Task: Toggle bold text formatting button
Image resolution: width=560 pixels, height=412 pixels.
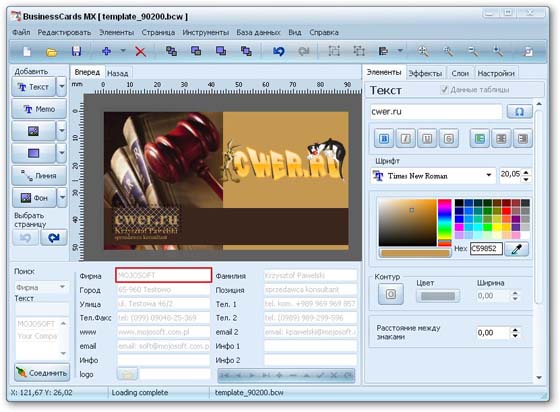Action: [x=384, y=139]
